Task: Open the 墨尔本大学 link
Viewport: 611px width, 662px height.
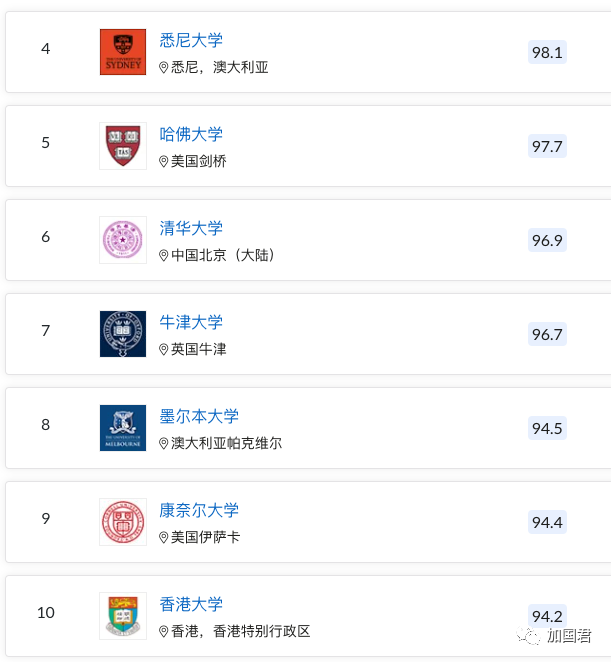Action: (x=199, y=416)
